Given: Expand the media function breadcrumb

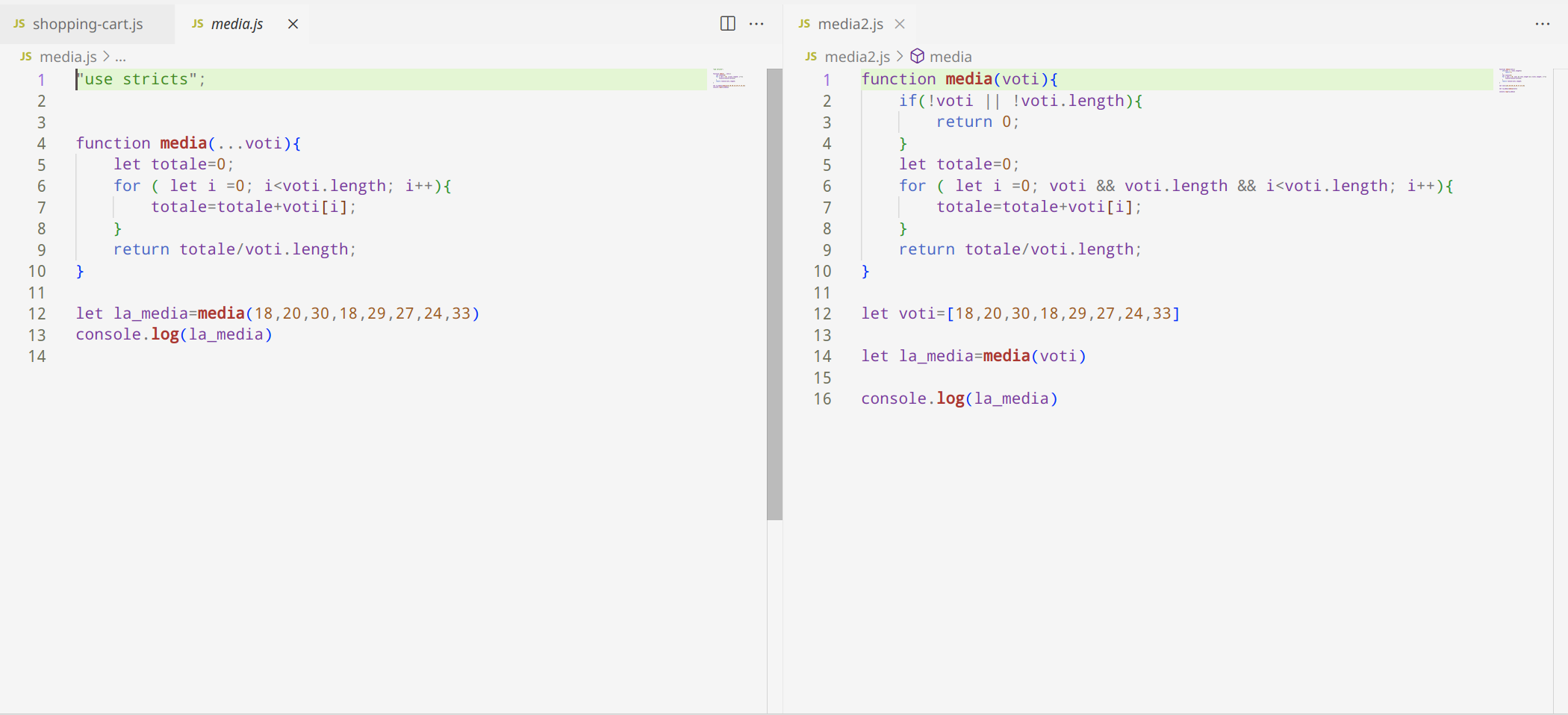Looking at the screenshot, I should tap(951, 57).
